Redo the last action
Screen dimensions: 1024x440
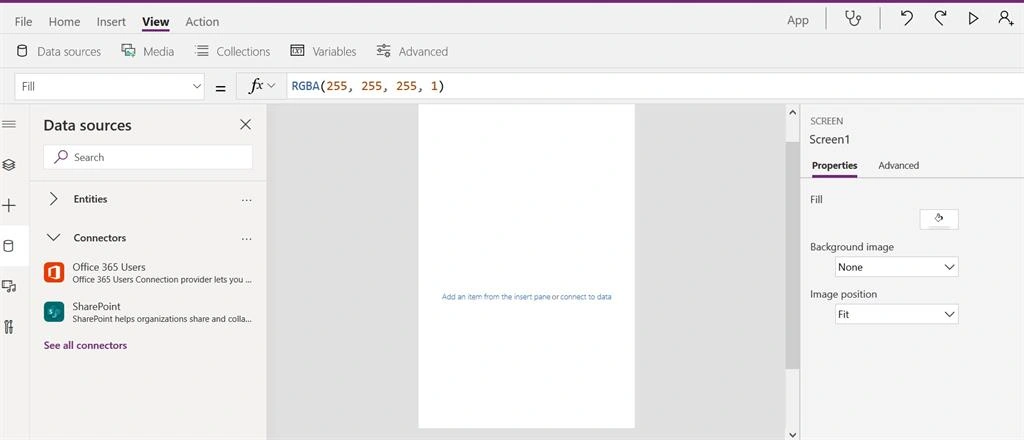(x=940, y=18)
